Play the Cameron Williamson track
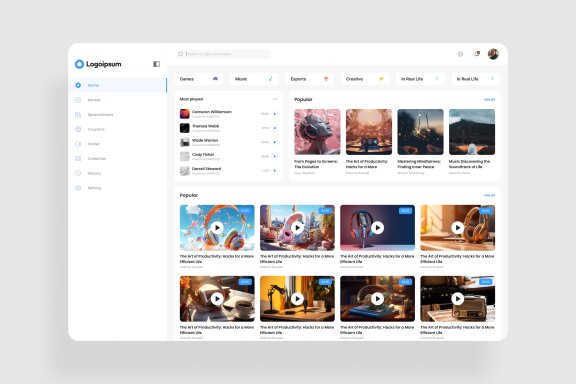Image resolution: width=576 pixels, height=384 pixels. 275,114
